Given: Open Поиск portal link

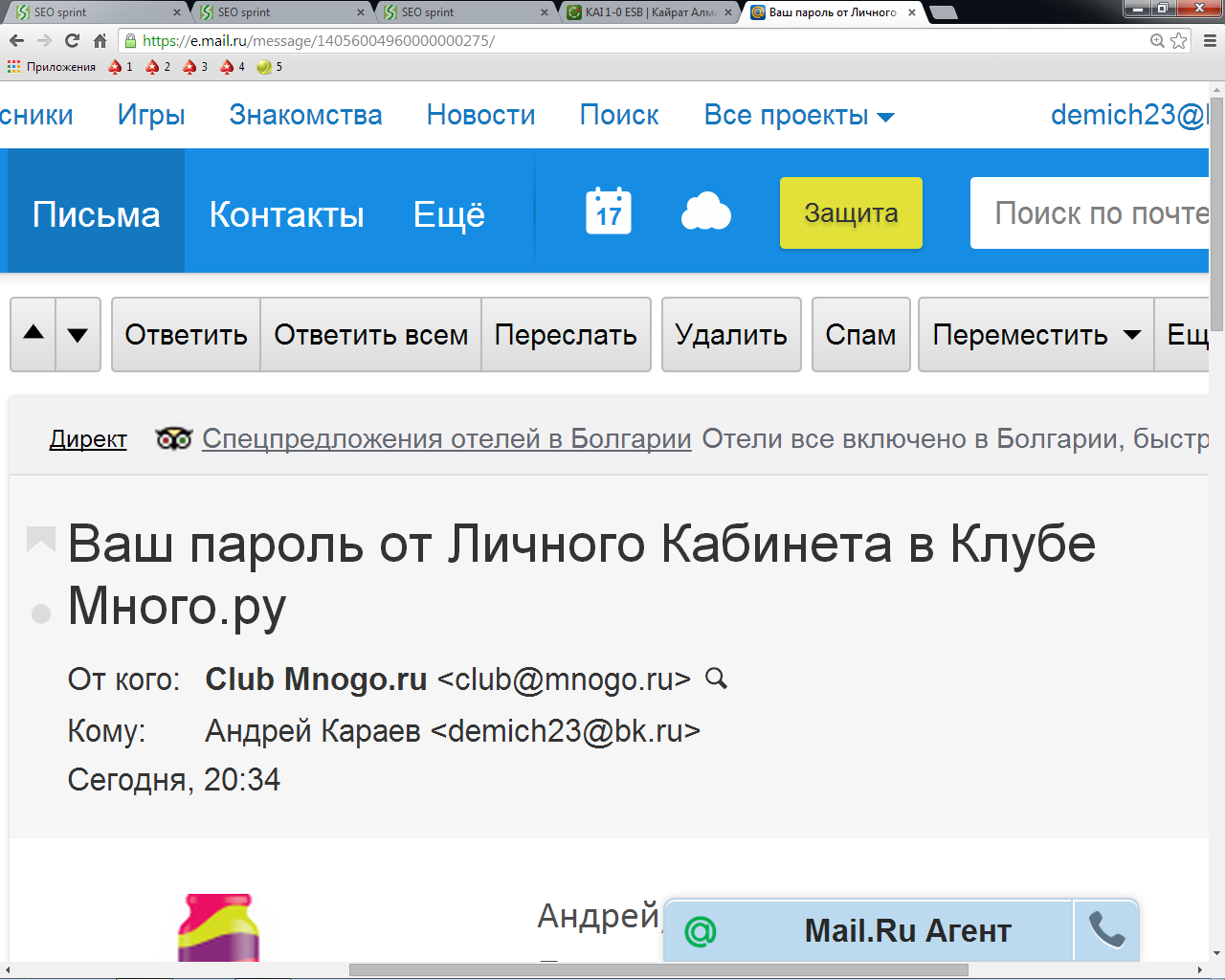Looking at the screenshot, I should click(x=619, y=115).
